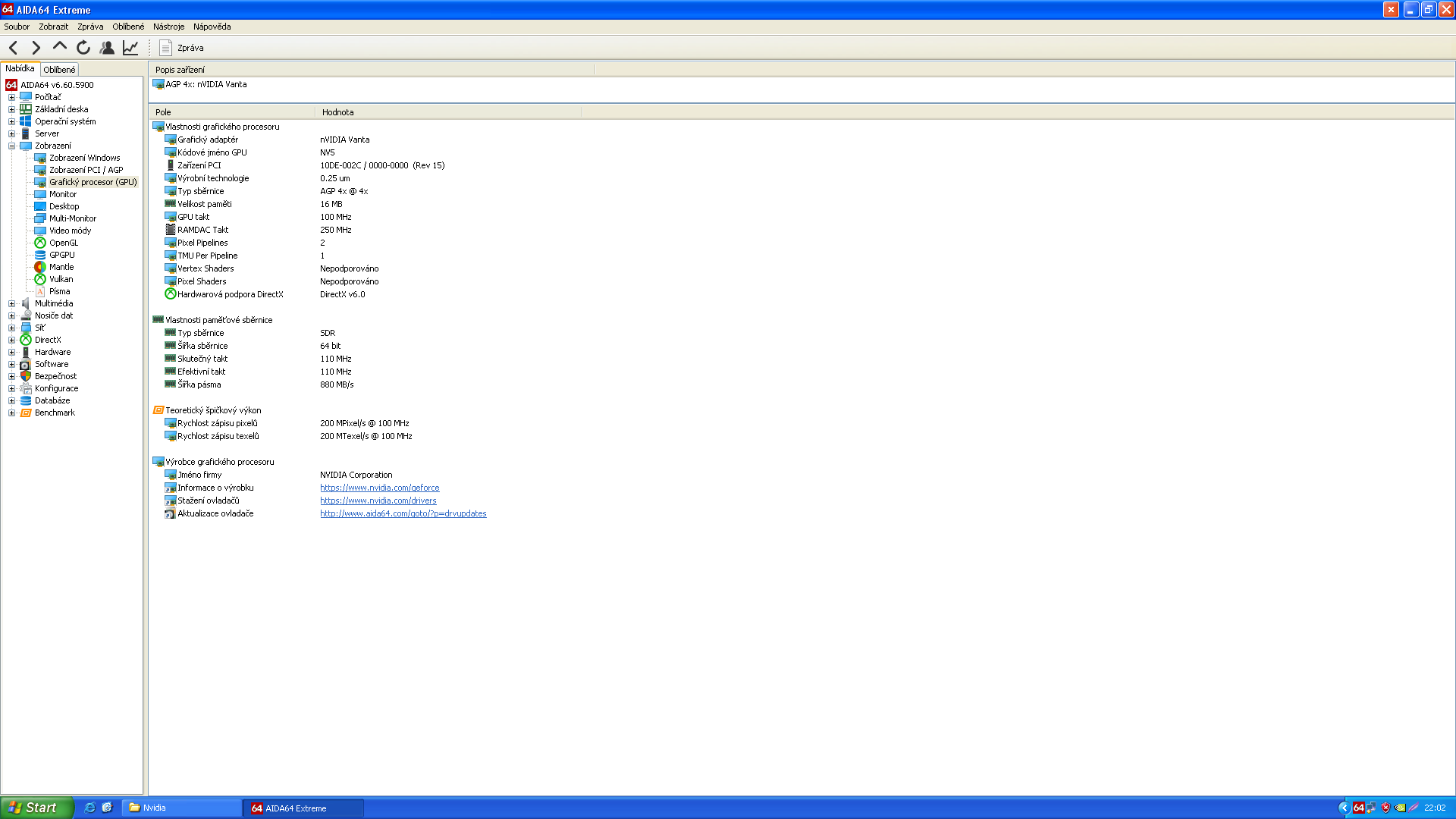Click the Hodnota column header
The height and width of the screenshot is (819, 1456).
pyautogui.click(x=337, y=112)
